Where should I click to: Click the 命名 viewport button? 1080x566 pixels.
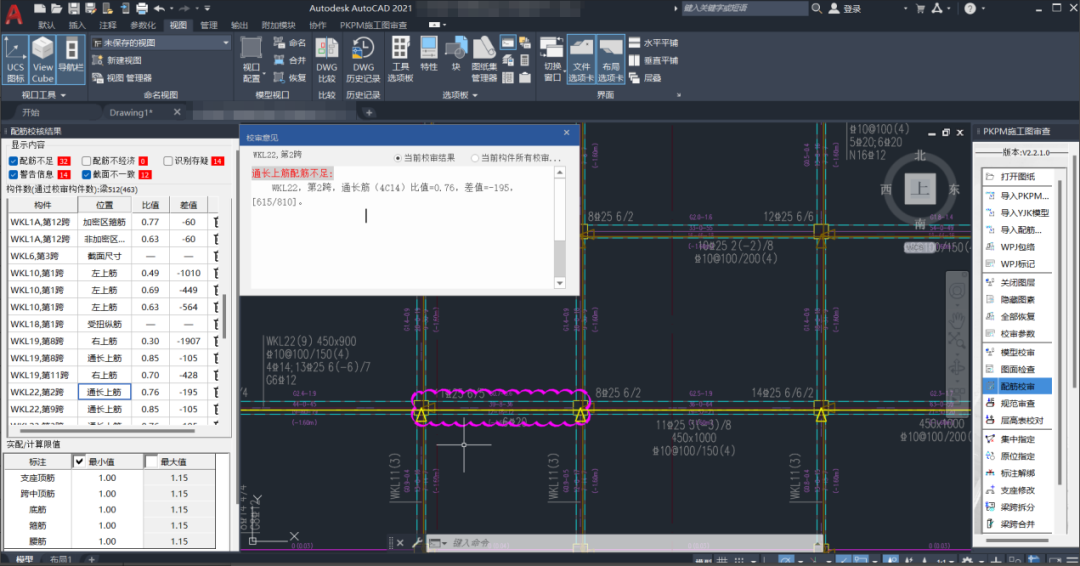[290, 43]
